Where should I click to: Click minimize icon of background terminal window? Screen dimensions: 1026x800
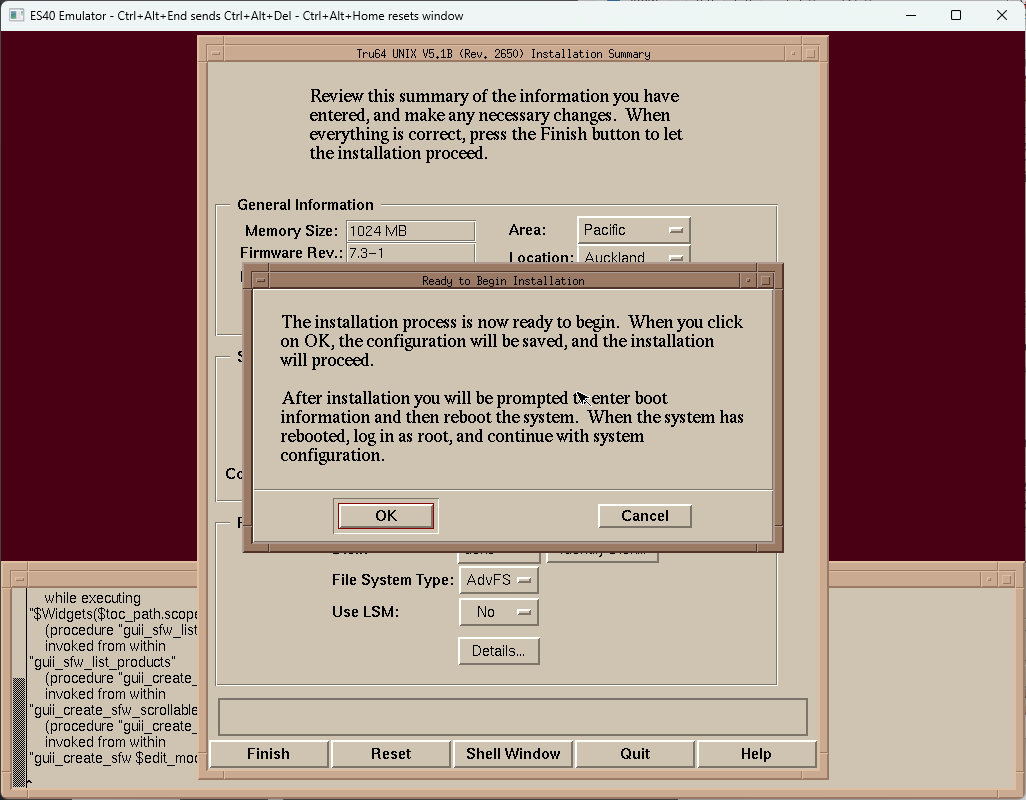tap(989, 580)
